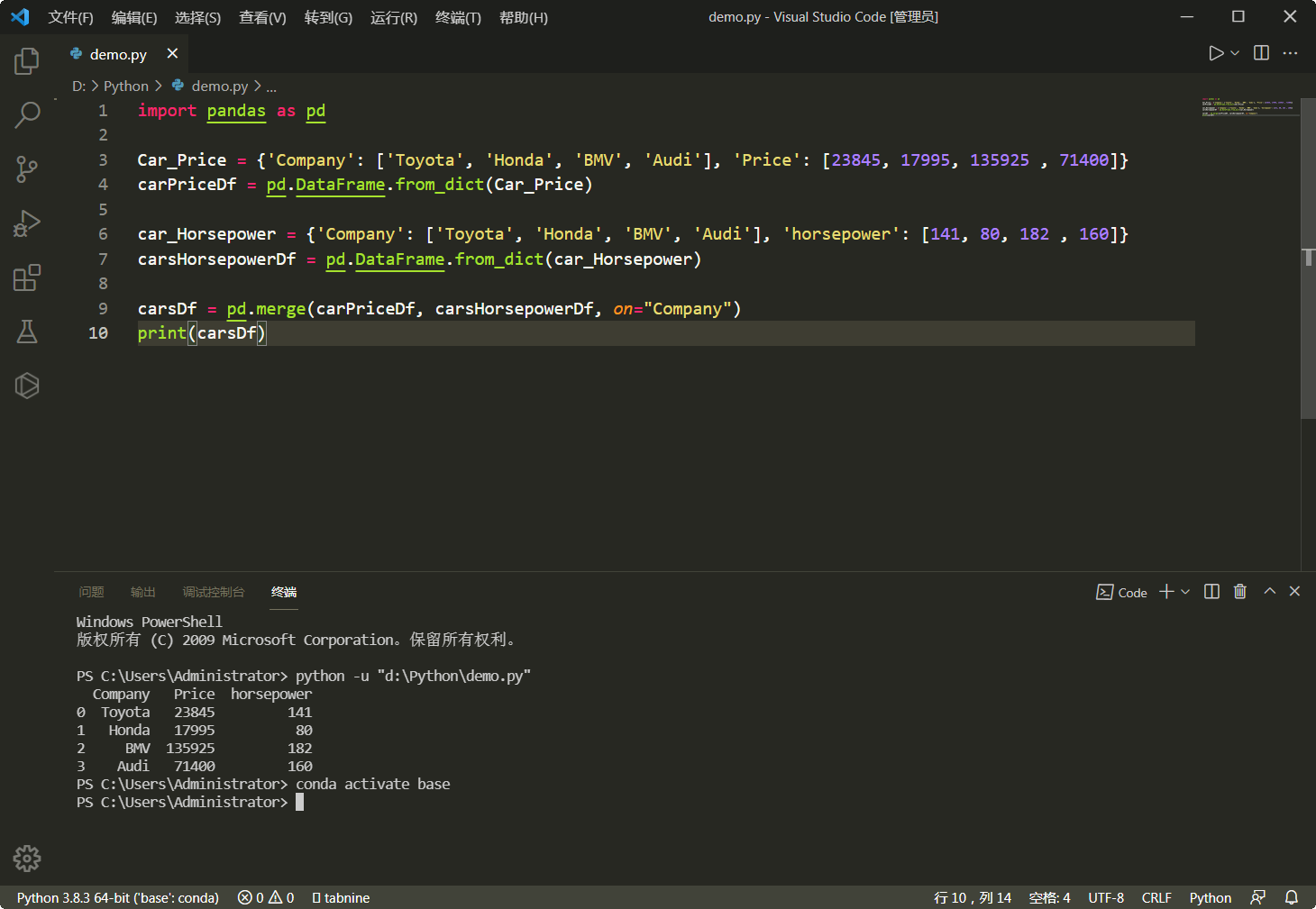
Task: Open the Run and Debug view
Action: coord(26,223)
